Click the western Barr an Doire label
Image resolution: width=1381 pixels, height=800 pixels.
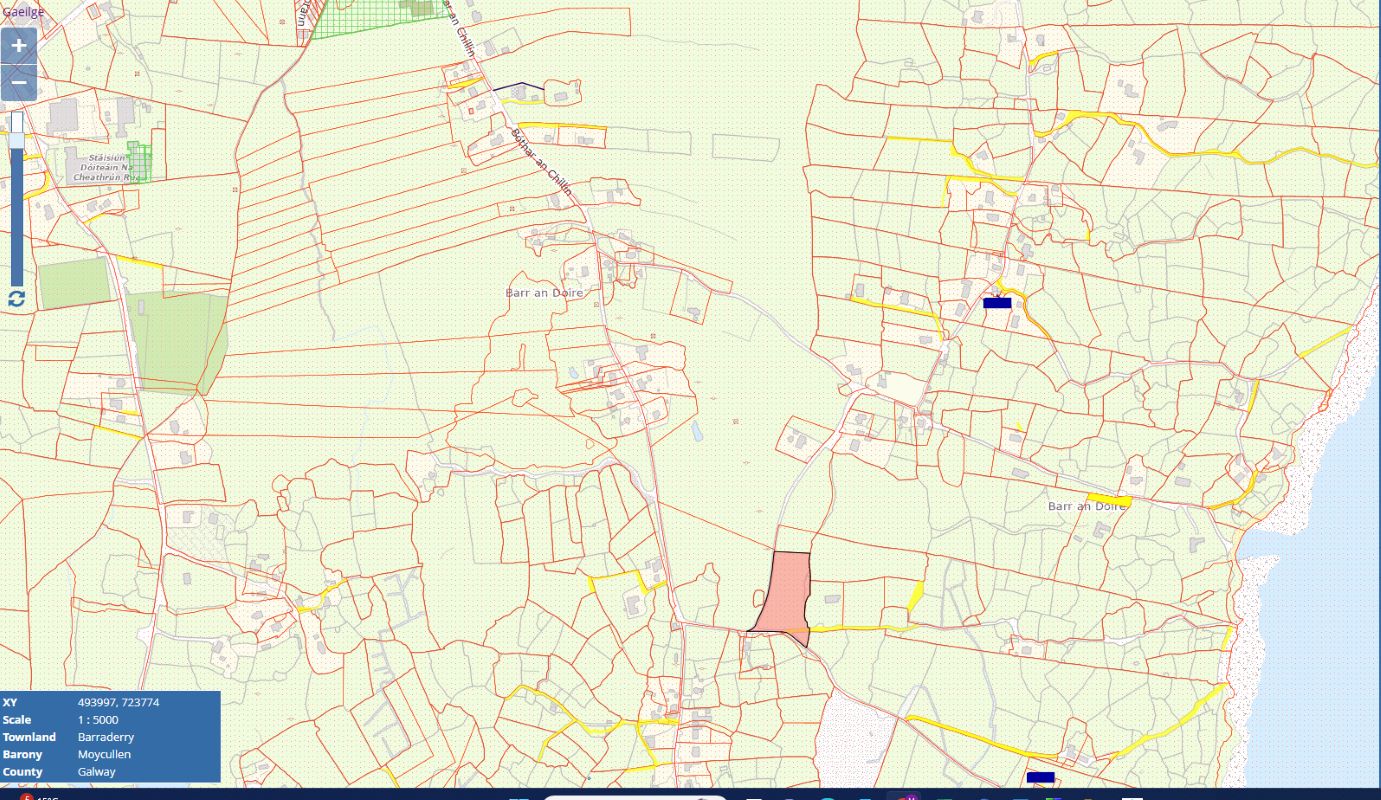[544, 290]
